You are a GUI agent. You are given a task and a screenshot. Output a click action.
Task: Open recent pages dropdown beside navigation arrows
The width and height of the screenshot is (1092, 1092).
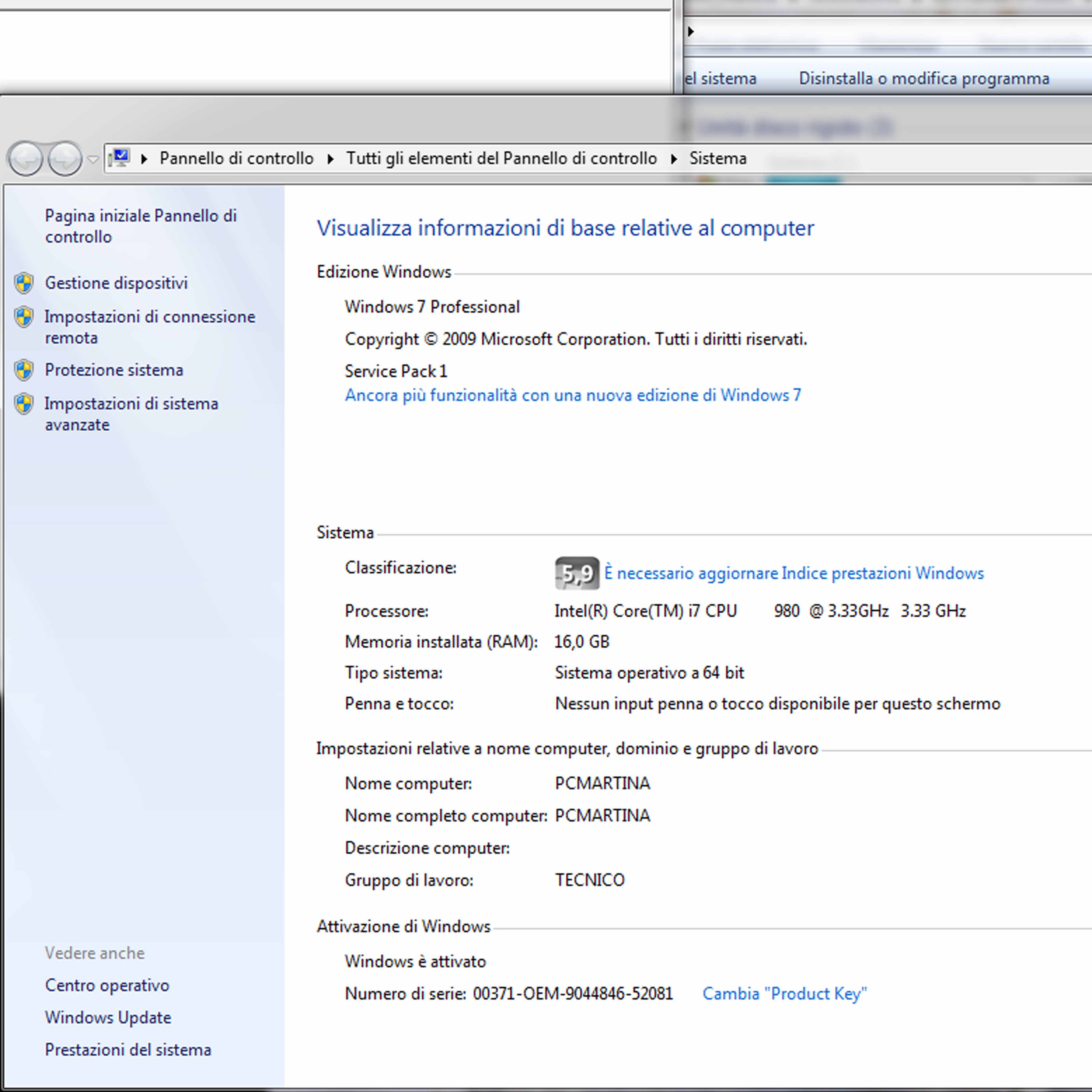(x=93, y=159)
